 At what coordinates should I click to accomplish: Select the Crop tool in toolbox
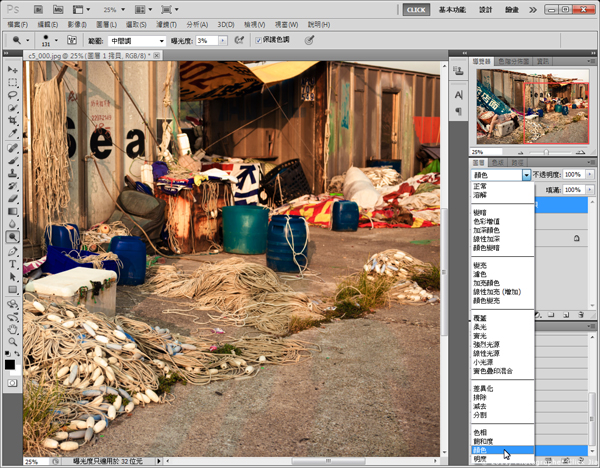tap(13, 121)
